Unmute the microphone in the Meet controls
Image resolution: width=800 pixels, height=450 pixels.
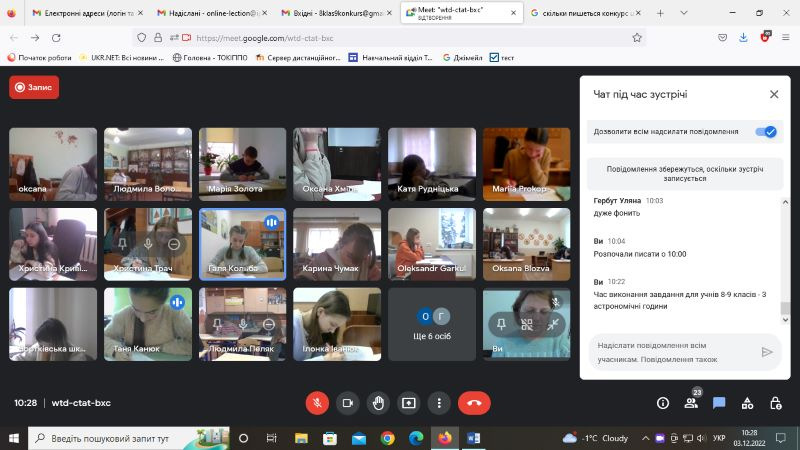point(317,403)
